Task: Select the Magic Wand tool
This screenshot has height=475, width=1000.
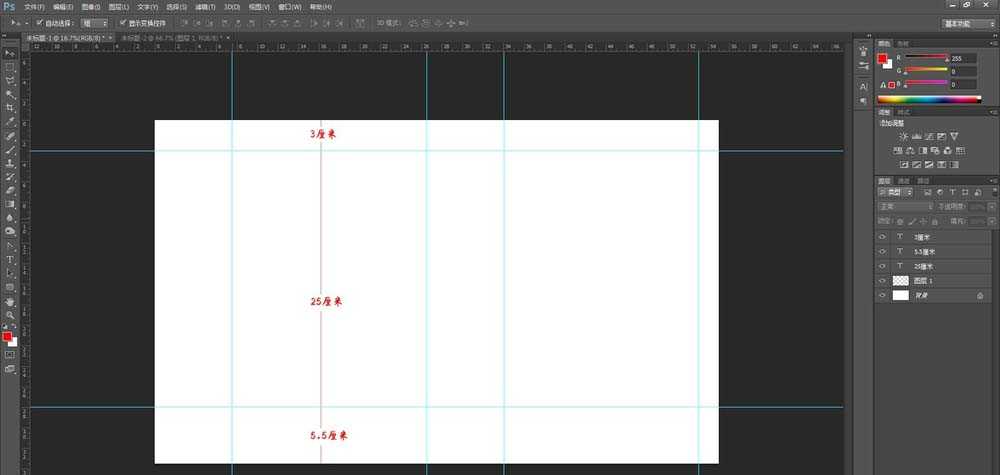Action: 10,94
